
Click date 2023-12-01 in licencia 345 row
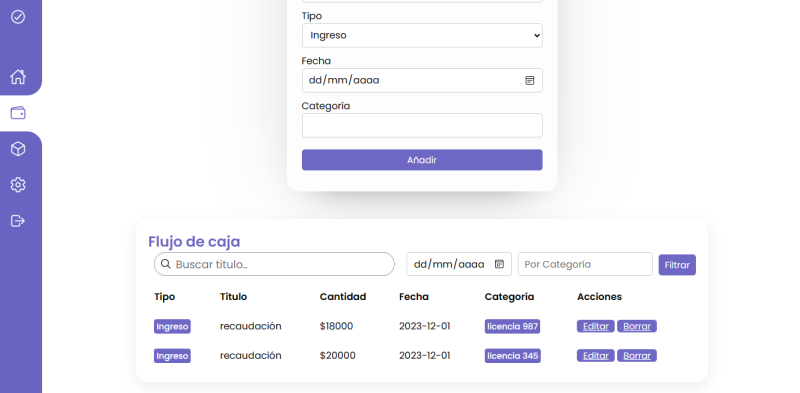click(x=424, y=356)
